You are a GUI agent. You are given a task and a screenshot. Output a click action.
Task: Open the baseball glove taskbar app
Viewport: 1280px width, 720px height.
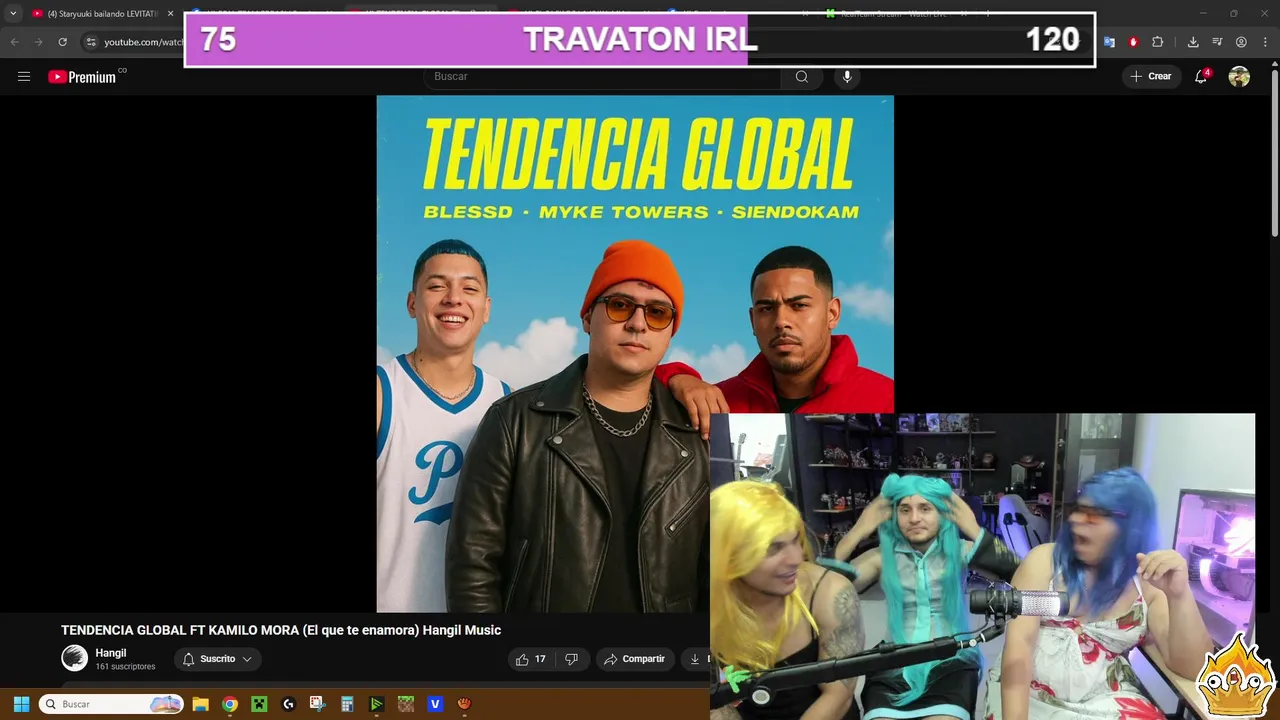coord(464,704)
